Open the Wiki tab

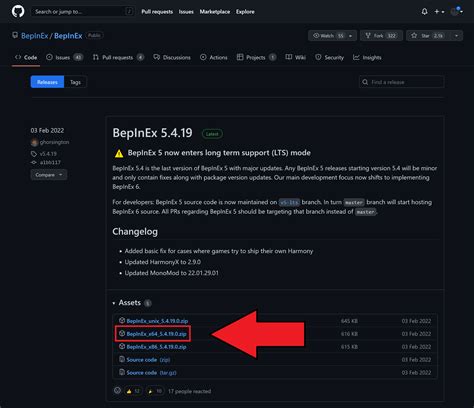tap(296, 57)
